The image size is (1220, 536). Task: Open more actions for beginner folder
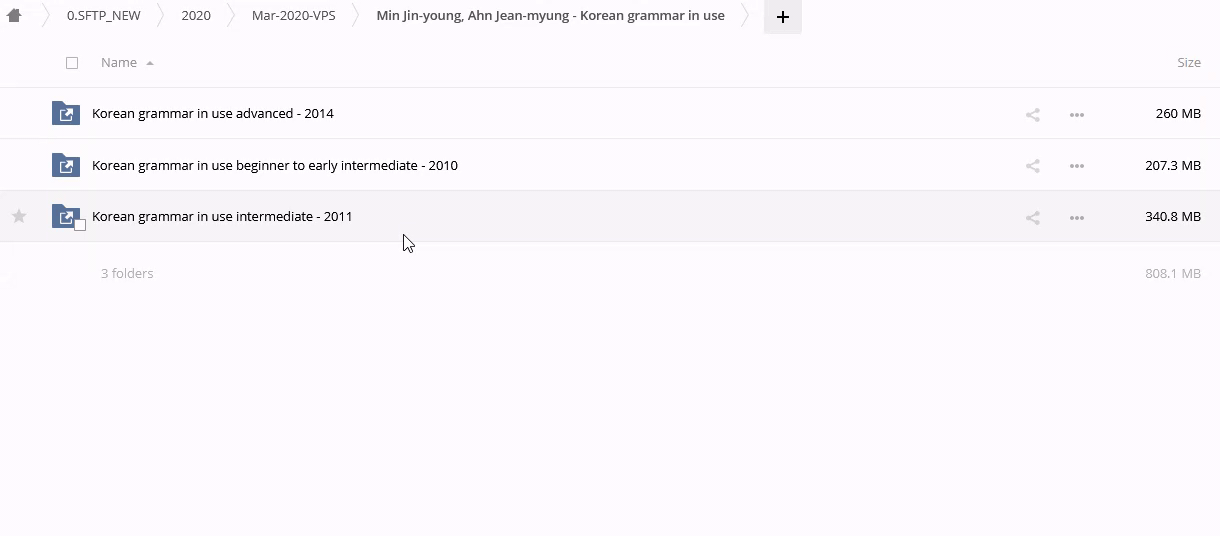[x=1077, y=166]
